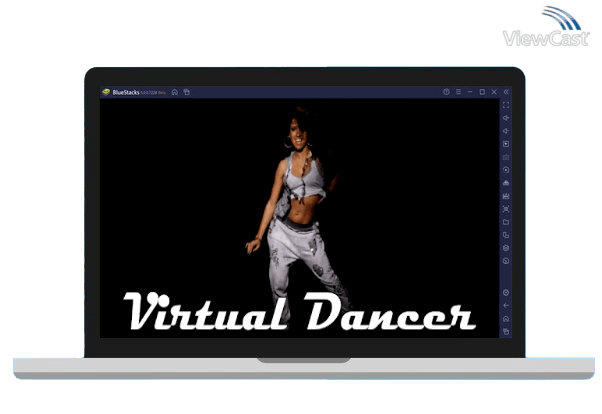Go back using the left arrow icon

click(506, 306)
